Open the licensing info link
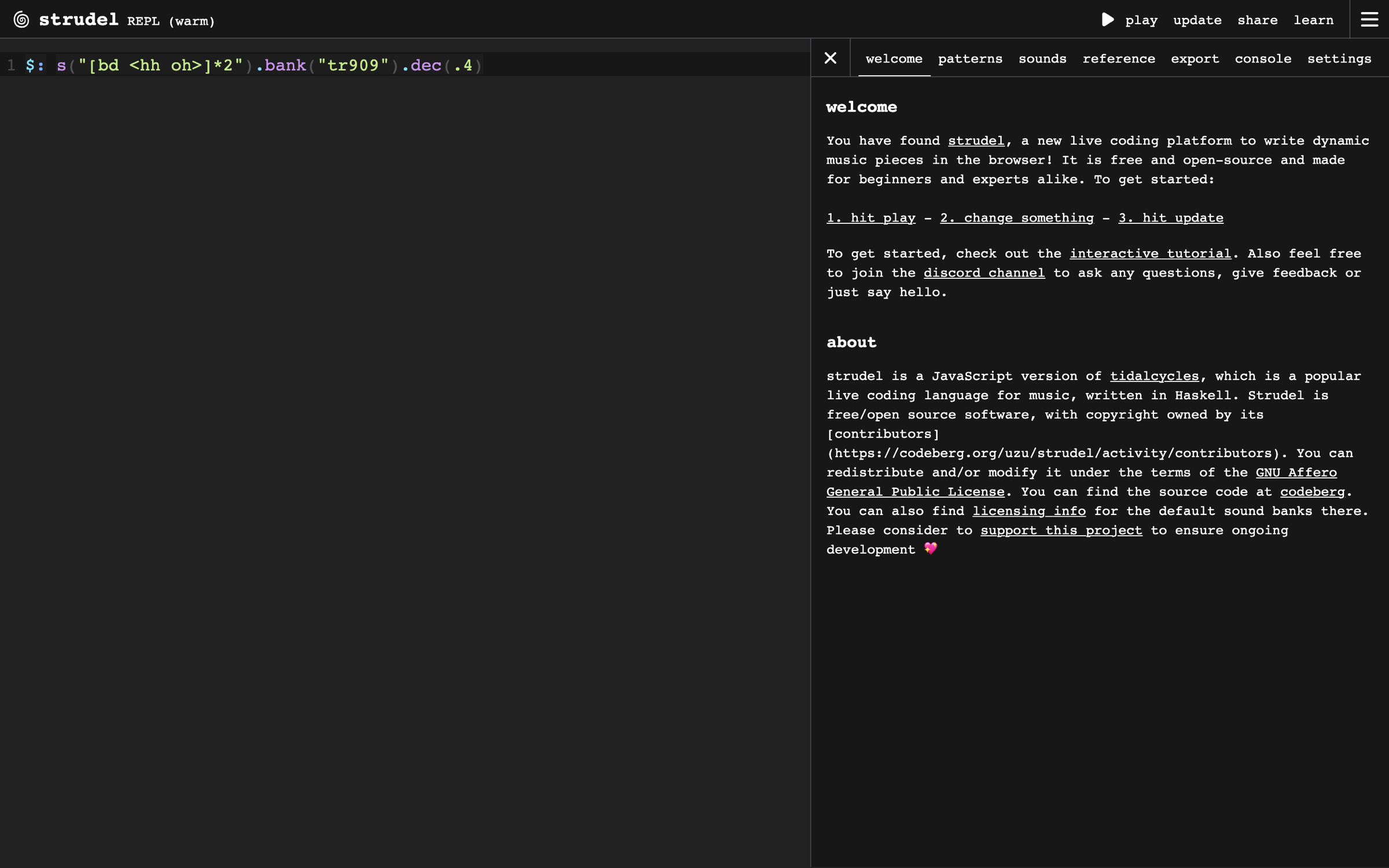The height and width of the screenshot is (868, 1389). point(1028,511)
